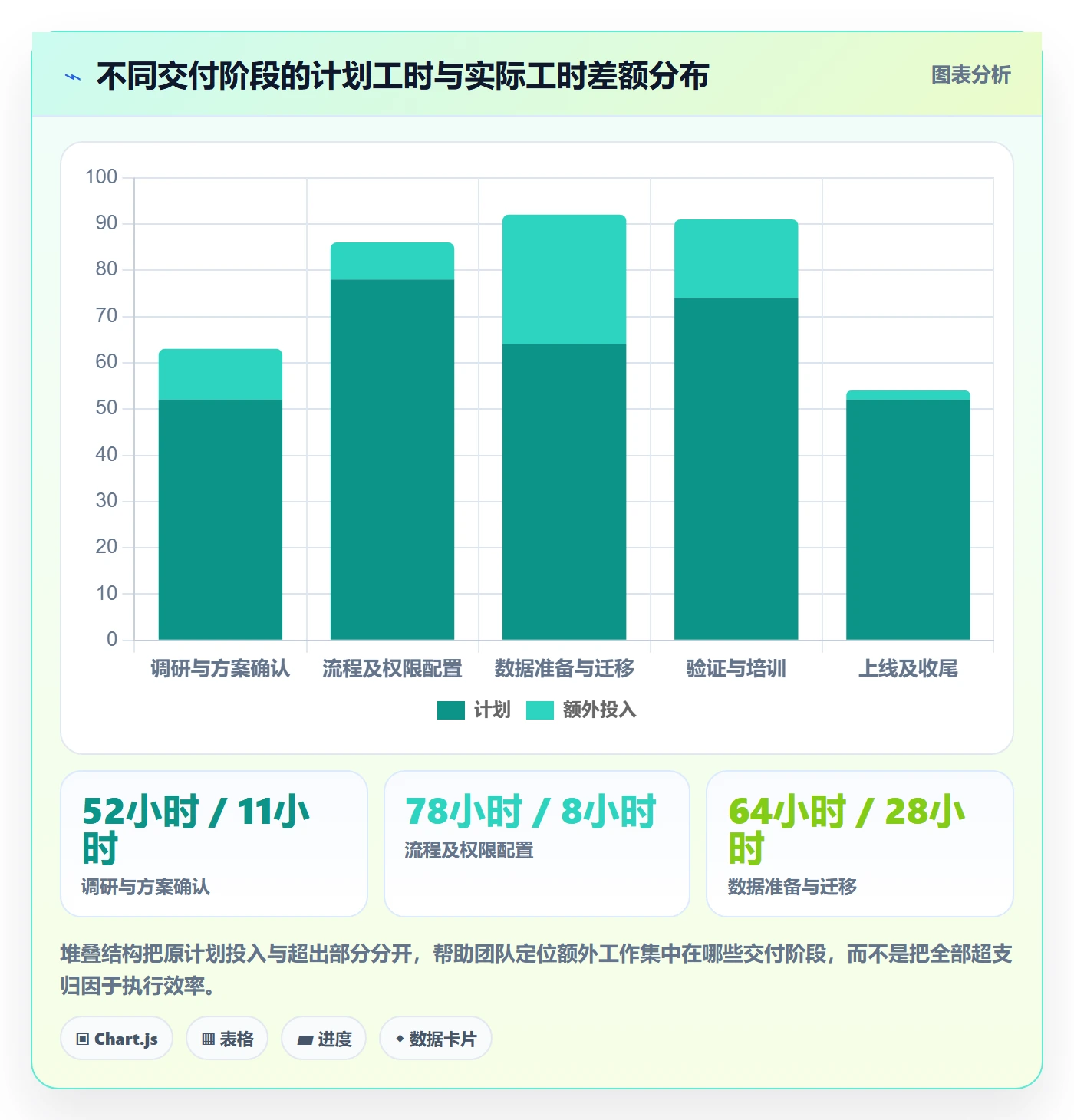Select the 流程及权限配置 plan bar segment

tap(392, 460)
